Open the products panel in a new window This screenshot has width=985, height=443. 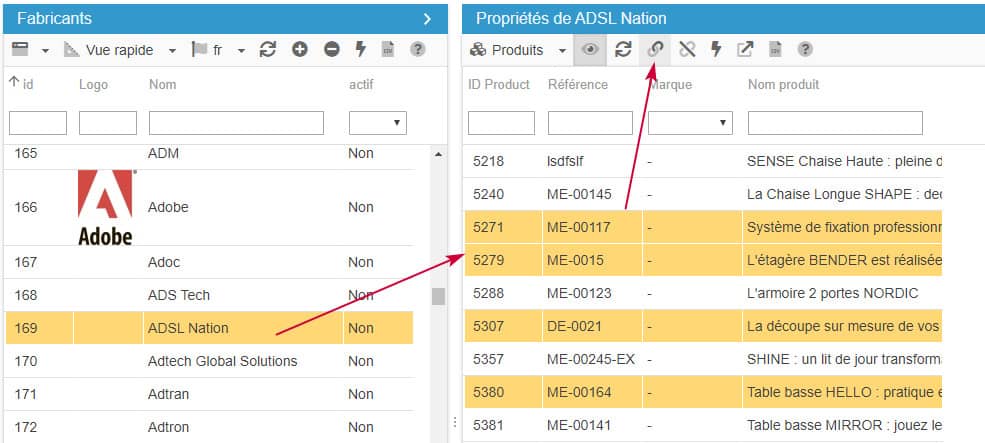pos(745,50)
